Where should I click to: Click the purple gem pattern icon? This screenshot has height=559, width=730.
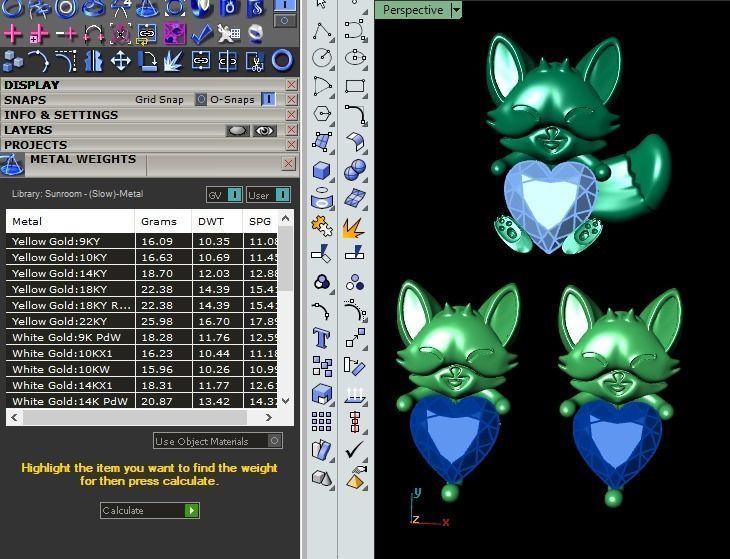point(175,34)
